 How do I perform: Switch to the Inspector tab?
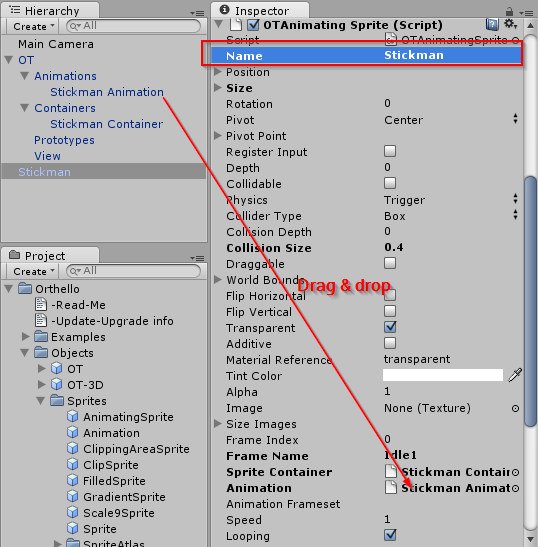260,10
